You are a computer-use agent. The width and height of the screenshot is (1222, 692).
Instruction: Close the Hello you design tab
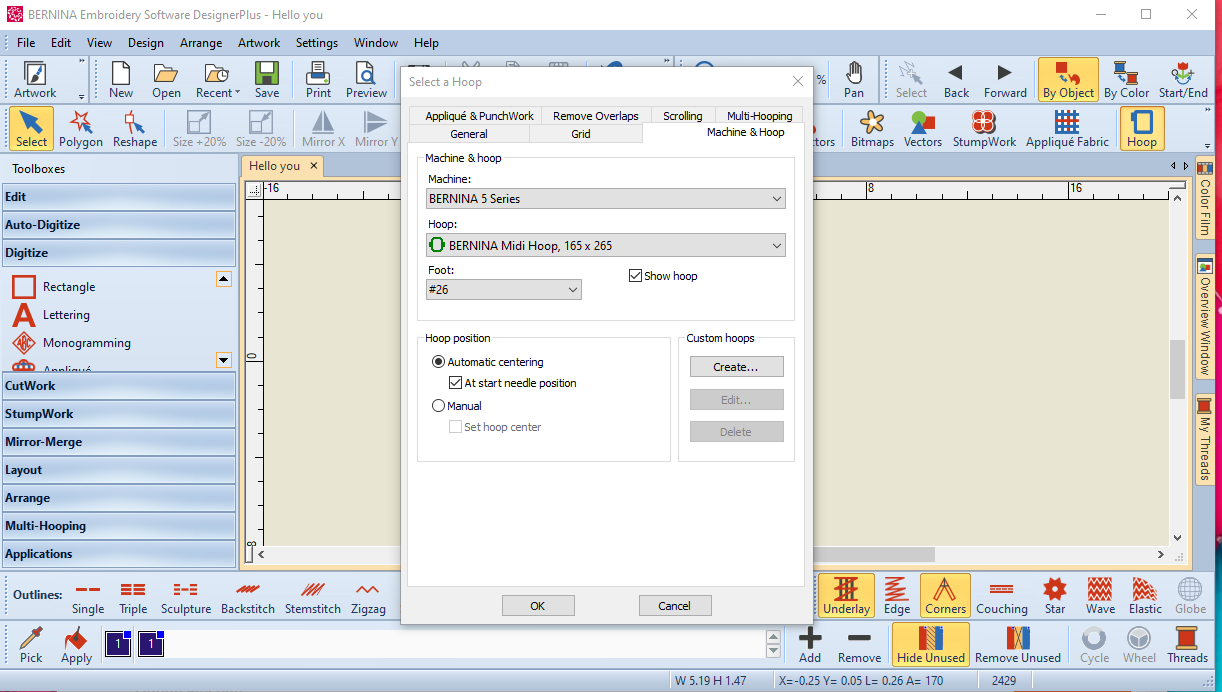[313, 166]
